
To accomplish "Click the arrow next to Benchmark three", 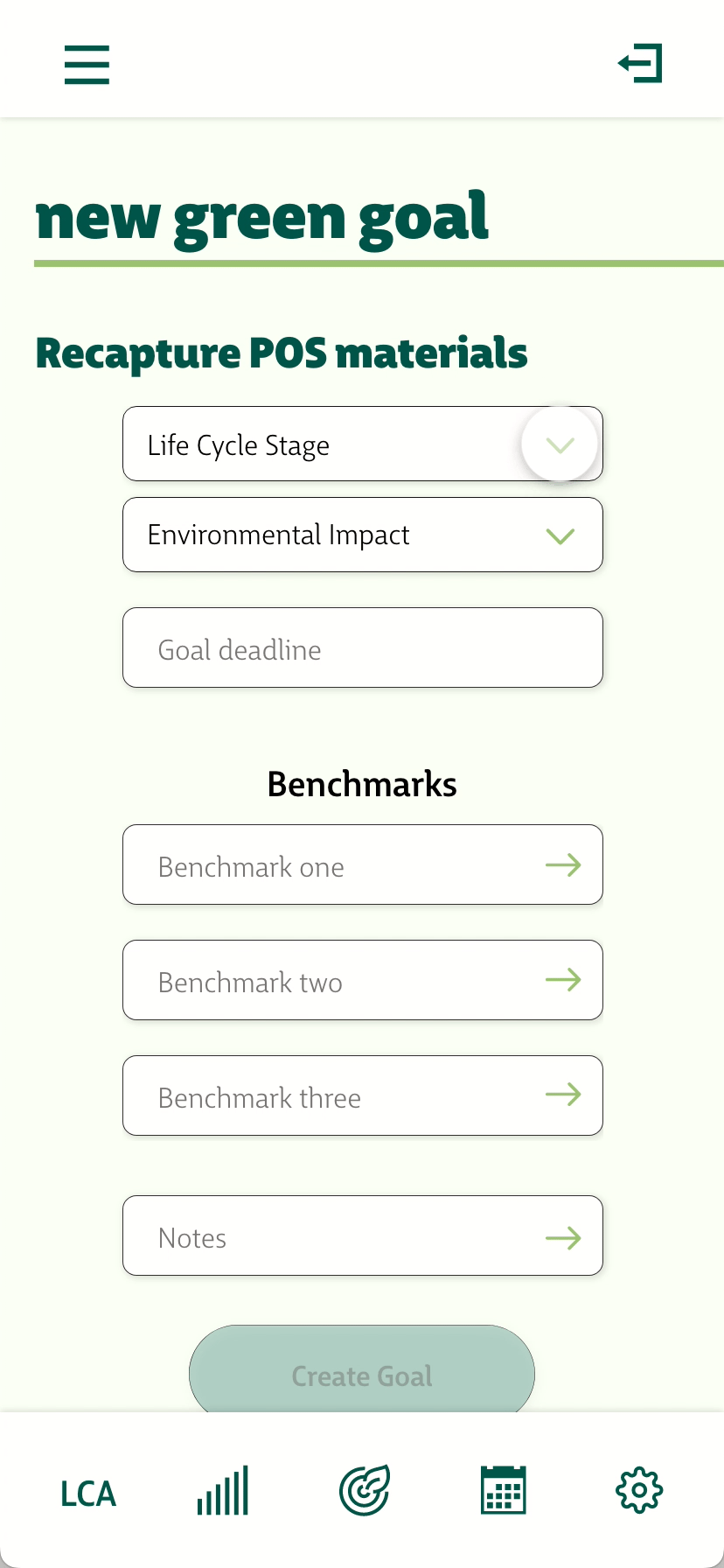I will pyautogui.click(x=563, y=1095).
